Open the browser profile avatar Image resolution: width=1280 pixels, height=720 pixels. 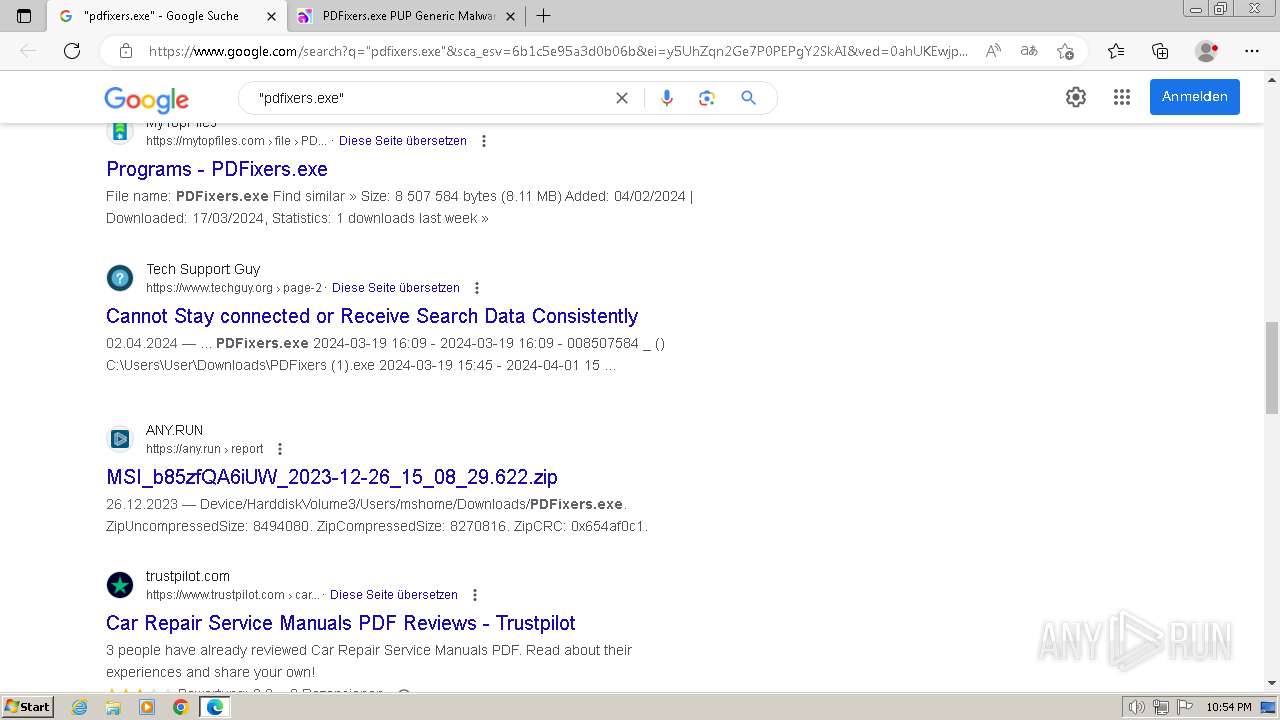click(x=1207, y=51)
